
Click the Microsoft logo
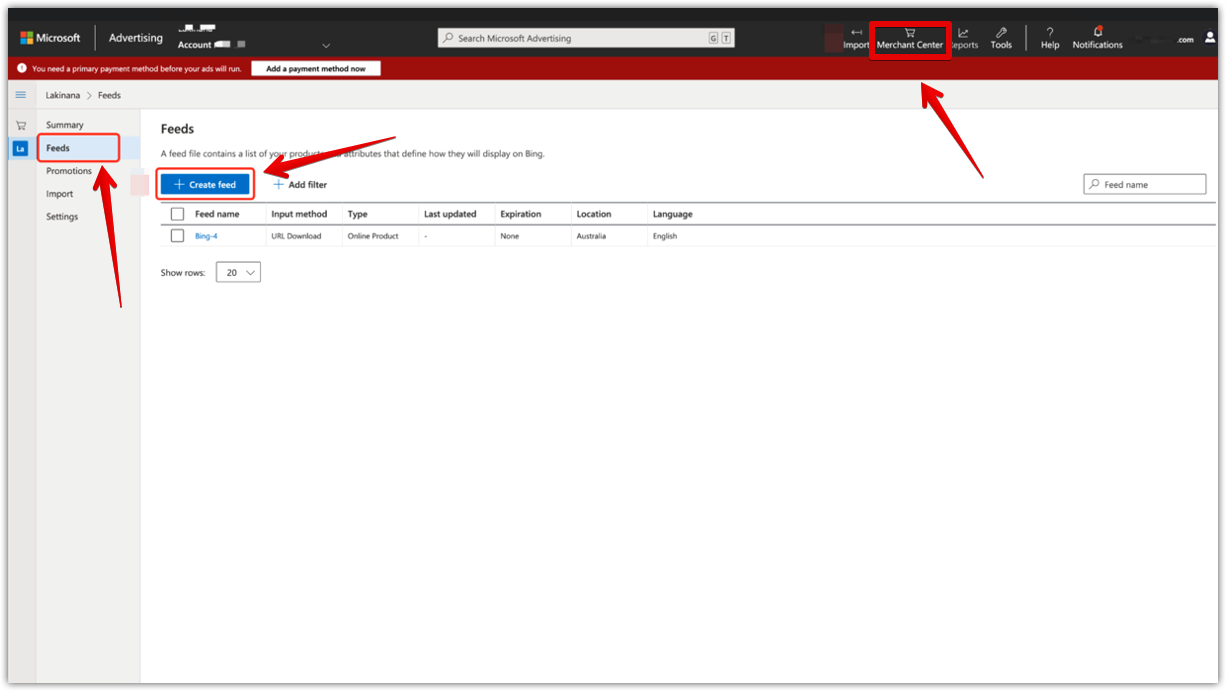tap(50, 38)
